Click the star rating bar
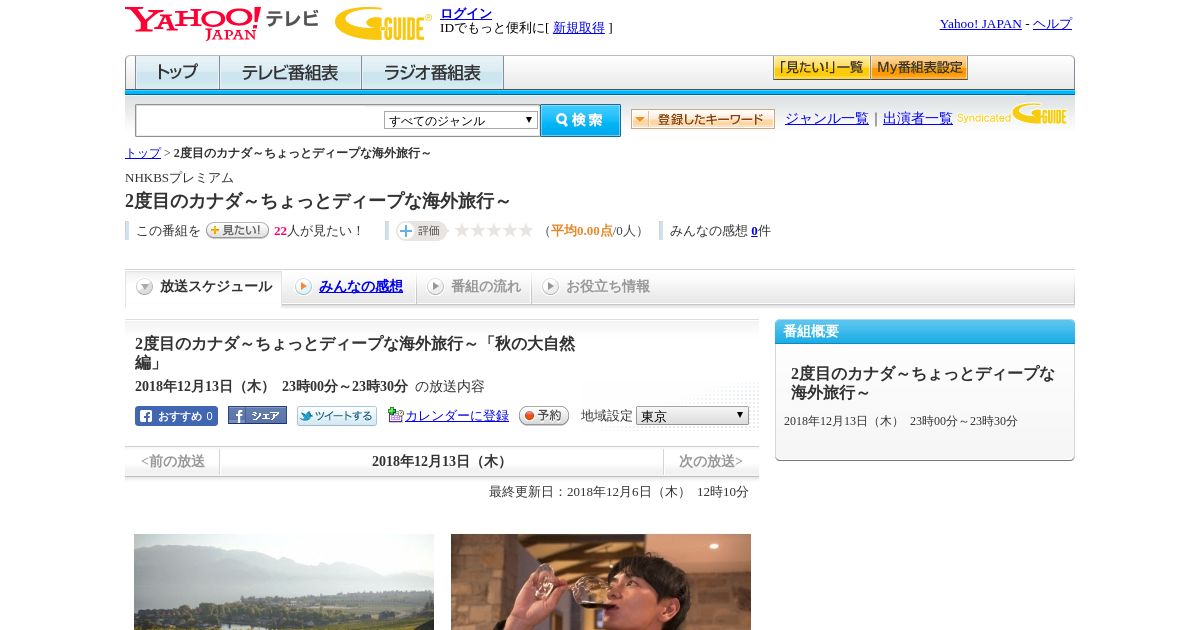The width and height of the screenshot is (1200, 630). [494, 230]
